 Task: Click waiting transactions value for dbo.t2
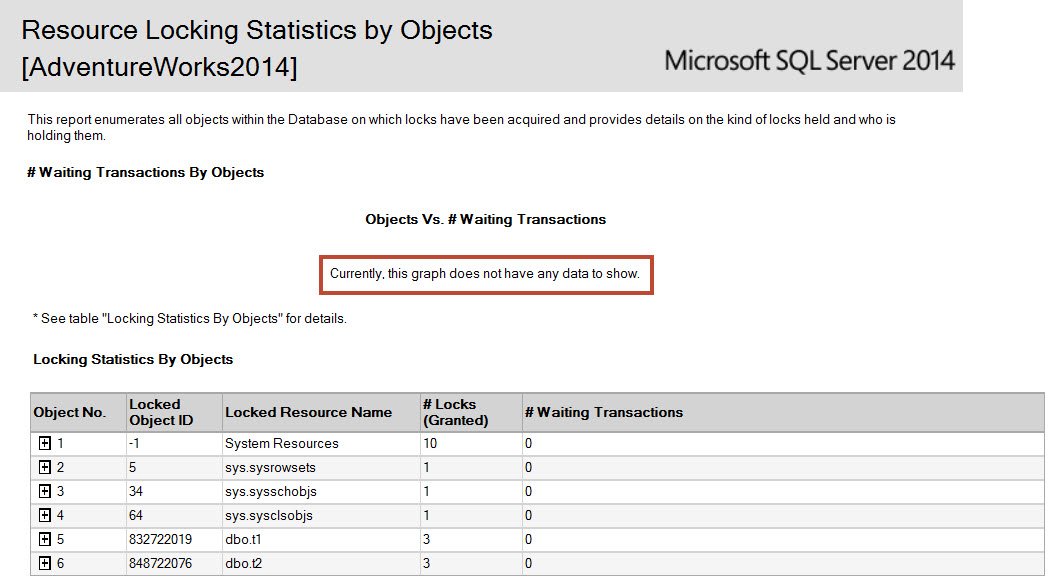(x=529, y=563)
